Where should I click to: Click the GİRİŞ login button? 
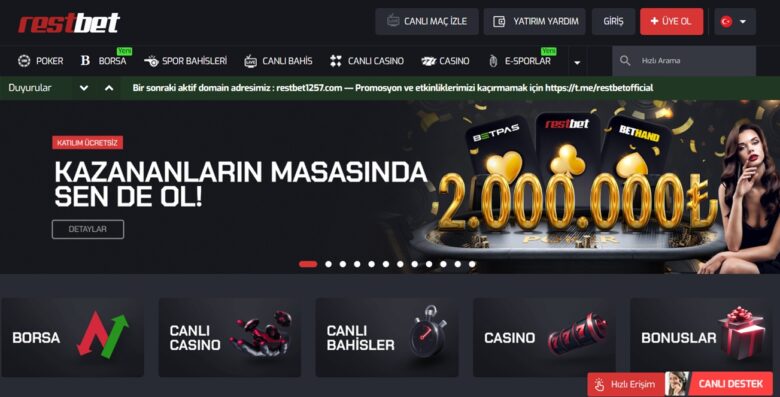[x=613, y=21]
